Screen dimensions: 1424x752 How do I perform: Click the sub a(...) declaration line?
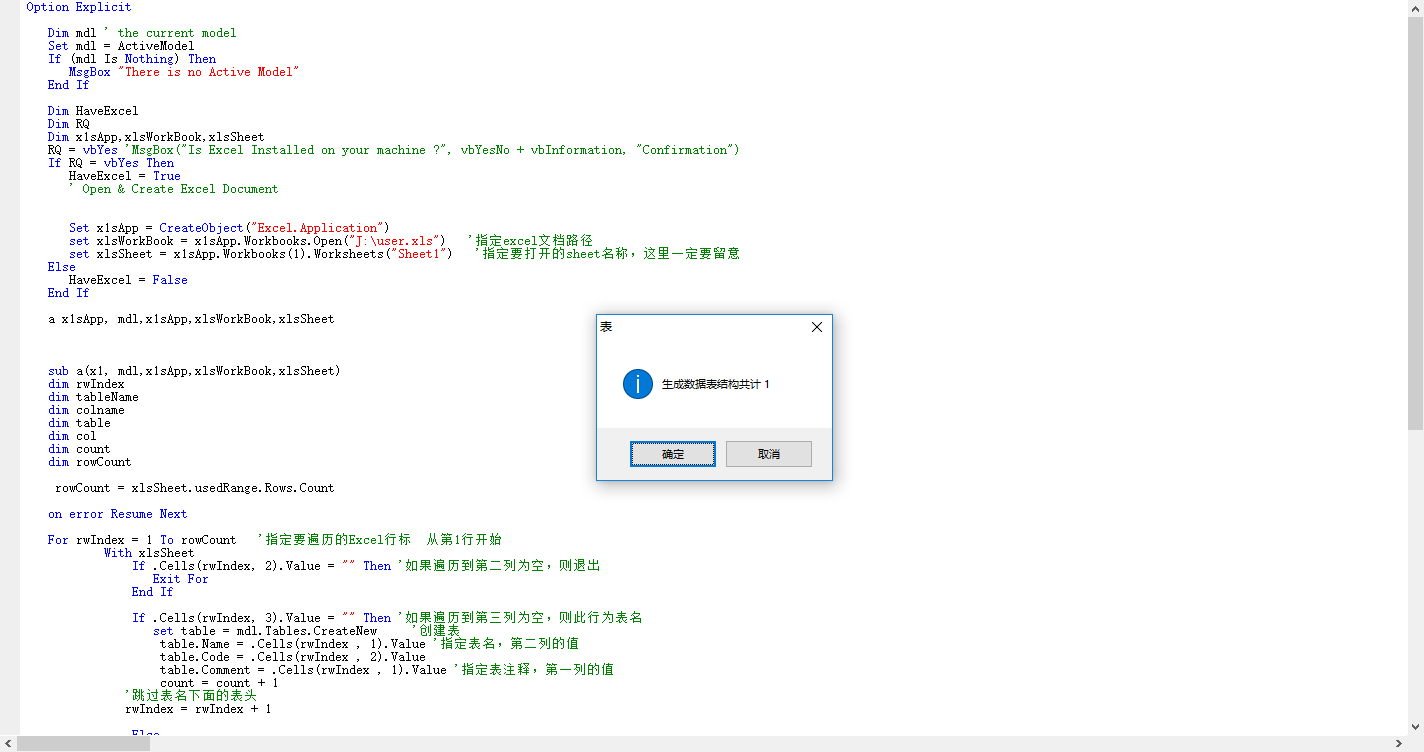pos(194,371)
